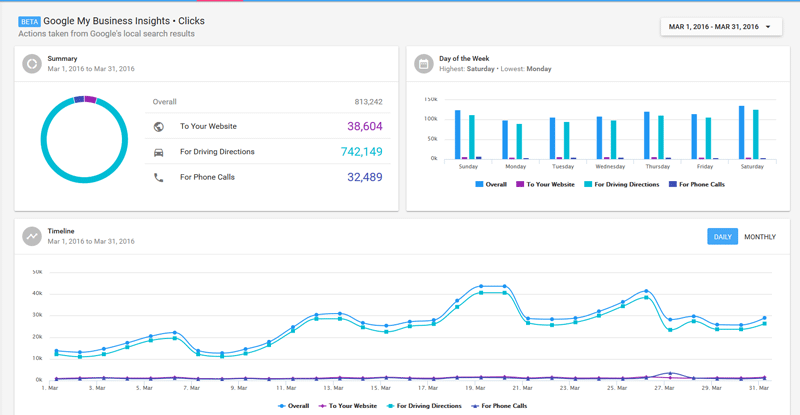Click the Saturday Overall bar
The width and height of the screenshot is (800, 415).
pyautogui.click(x=741, y=133)
